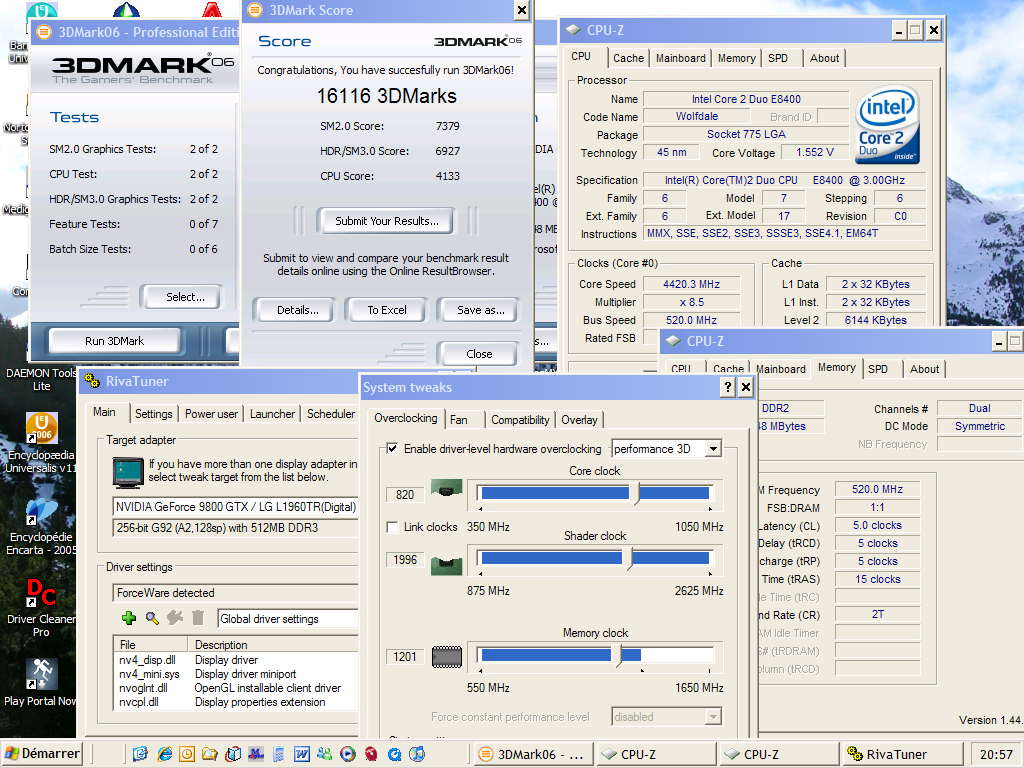Open the red round icon in quick launch
The height and width of the screenshot is (768, 1024).
coord(371,754)
